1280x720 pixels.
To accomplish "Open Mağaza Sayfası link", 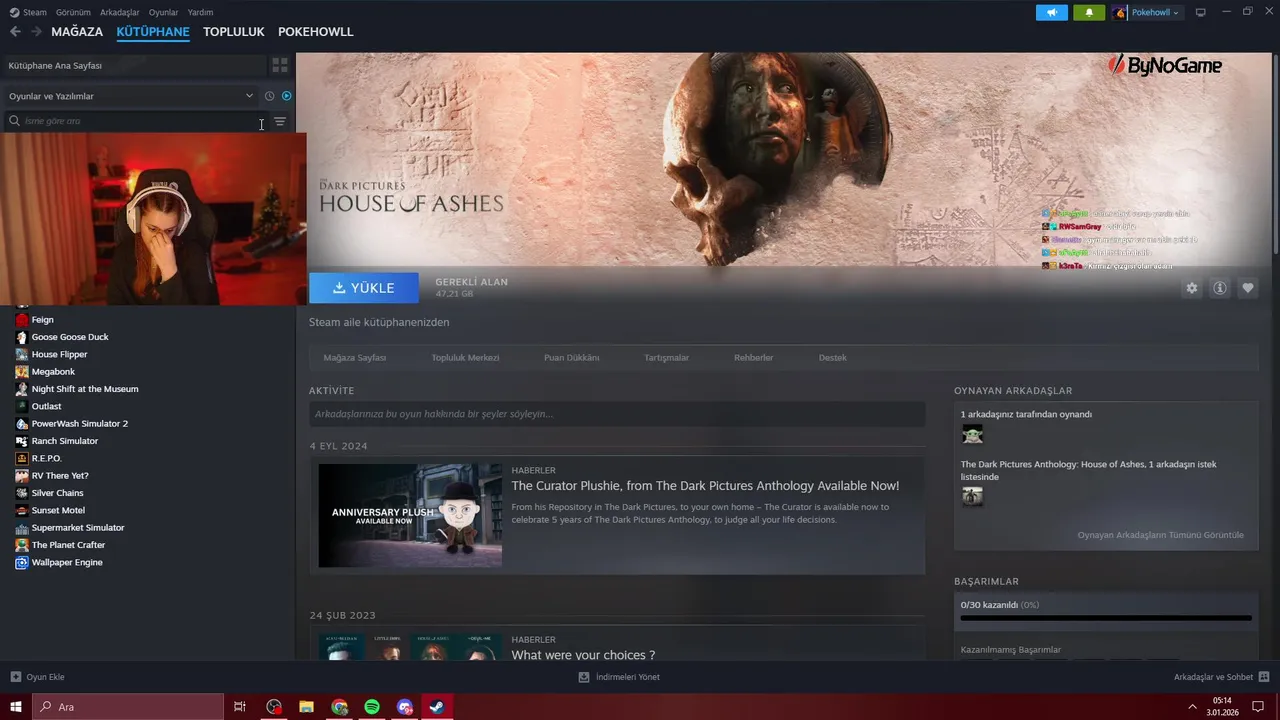I will pos(355,357).
